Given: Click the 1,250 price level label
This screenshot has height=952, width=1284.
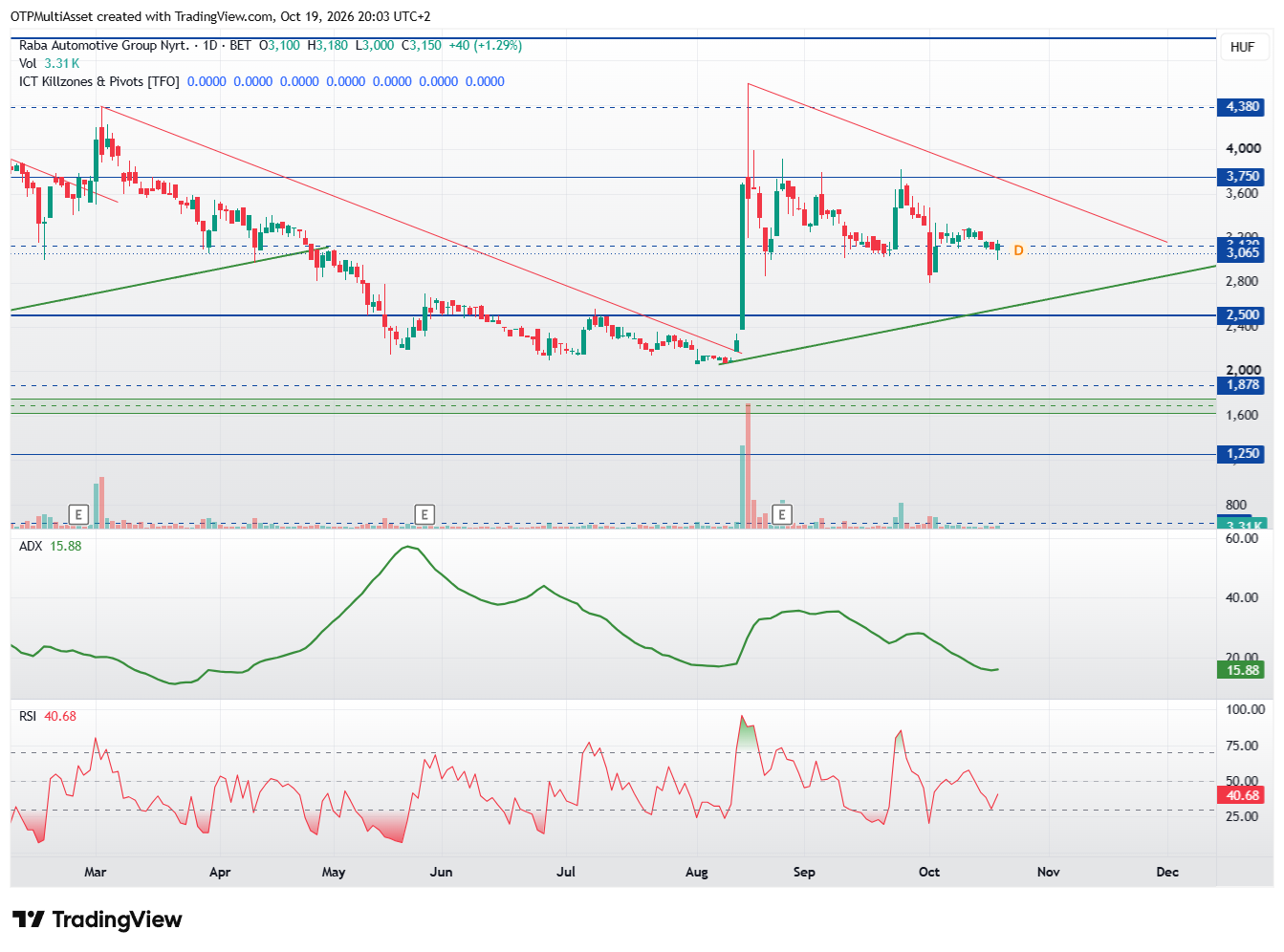Looking at the screenshot, I should pyautogui.click(x=1243, y=453).
